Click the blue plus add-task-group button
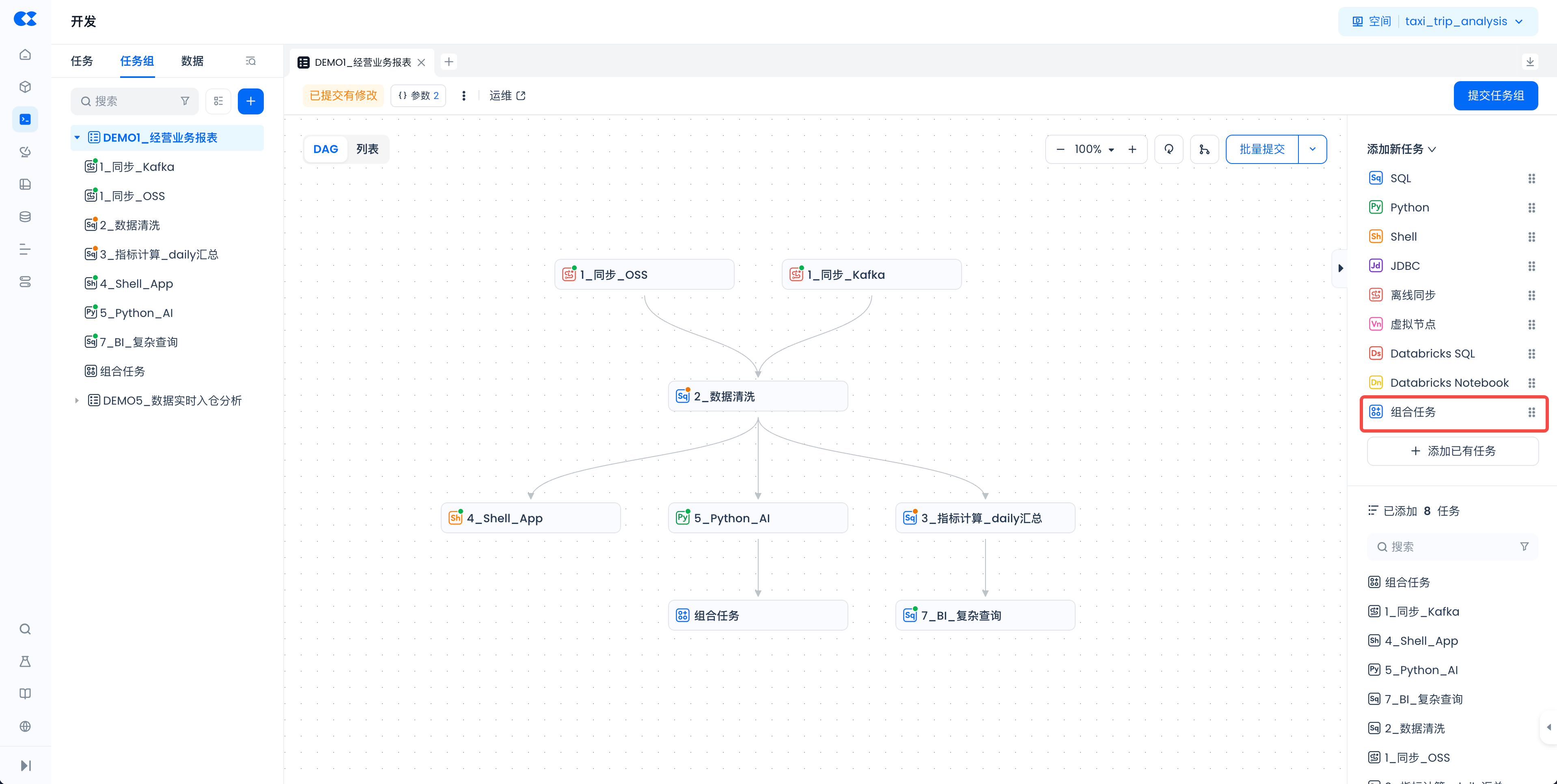Viewport: 1557px width, 784px height. 250,101
